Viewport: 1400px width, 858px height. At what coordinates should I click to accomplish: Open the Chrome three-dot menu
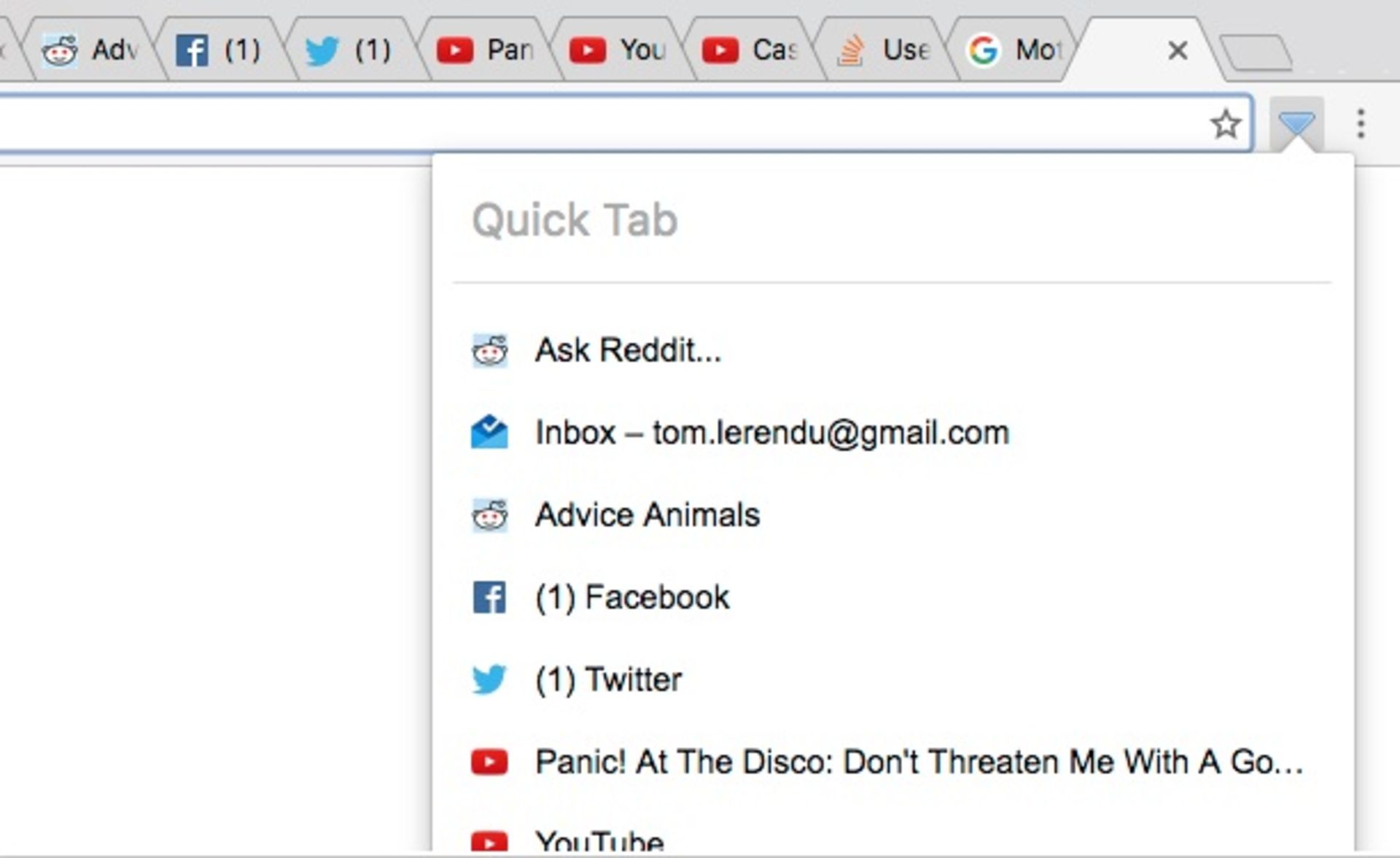click(1361, 124)
